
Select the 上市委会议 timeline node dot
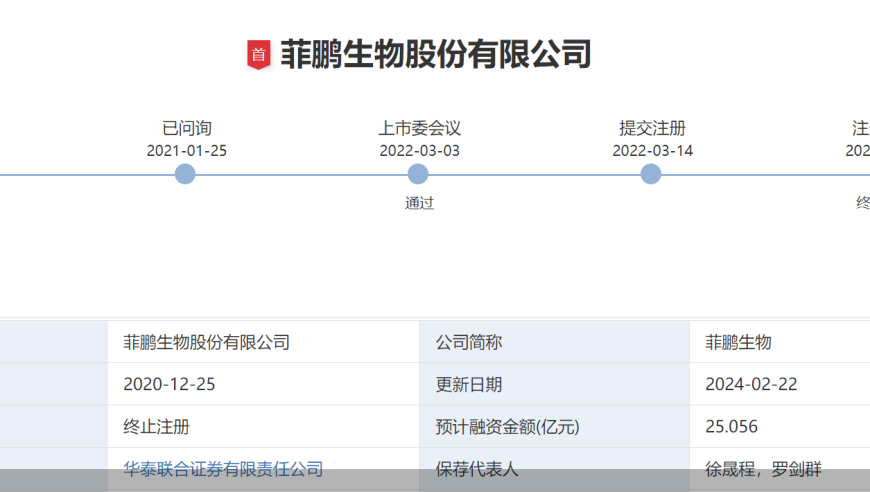[418, 174]
